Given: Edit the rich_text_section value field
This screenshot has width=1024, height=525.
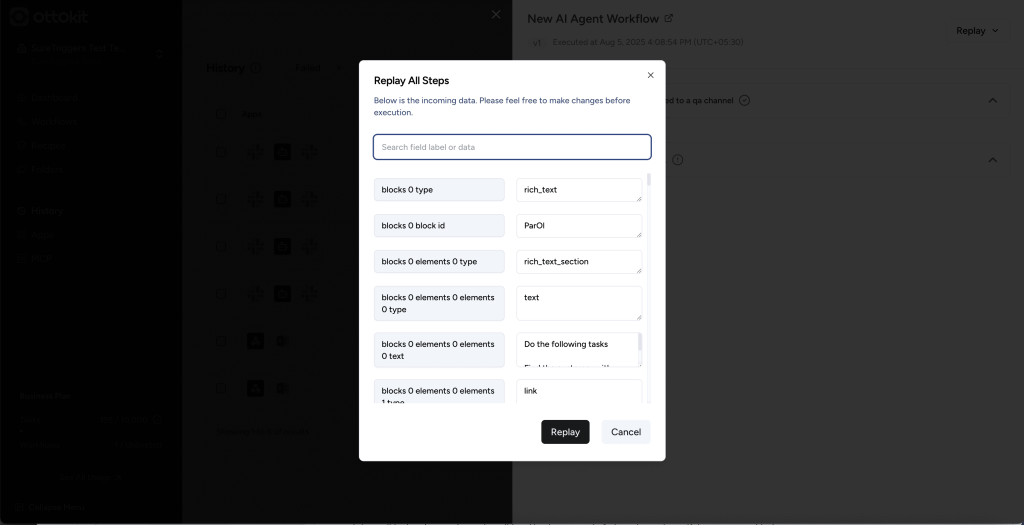Looking at the screenshot, I should pyautogui.click(x=576, y=262).
